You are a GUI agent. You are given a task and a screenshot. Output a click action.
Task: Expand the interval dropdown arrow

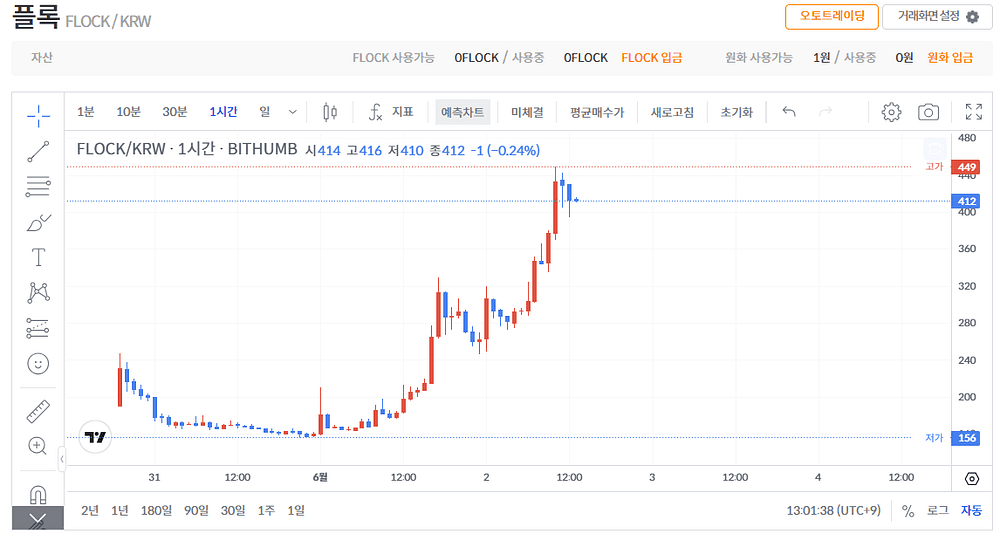[293, 112]
